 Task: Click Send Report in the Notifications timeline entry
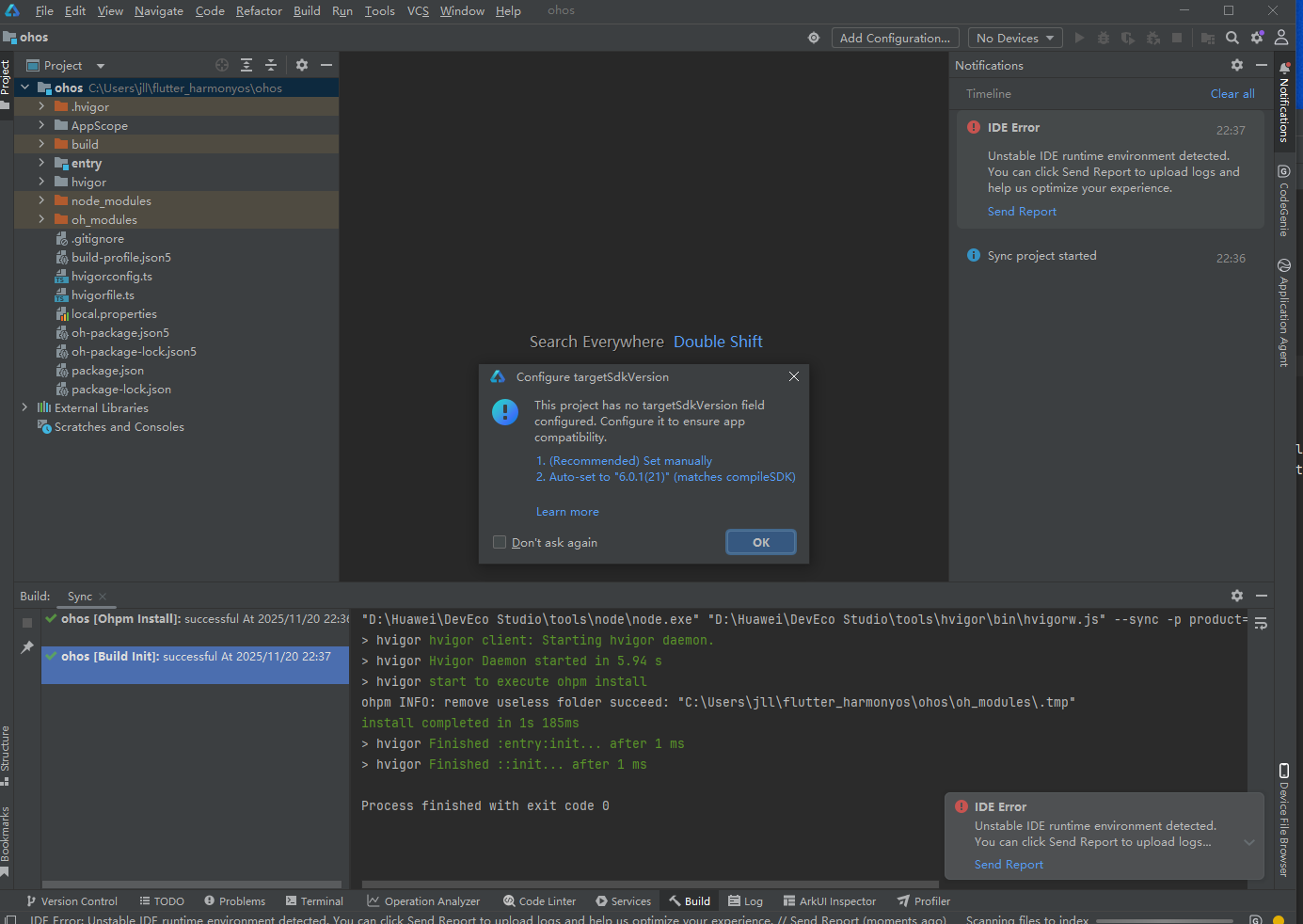point(1022,212)
